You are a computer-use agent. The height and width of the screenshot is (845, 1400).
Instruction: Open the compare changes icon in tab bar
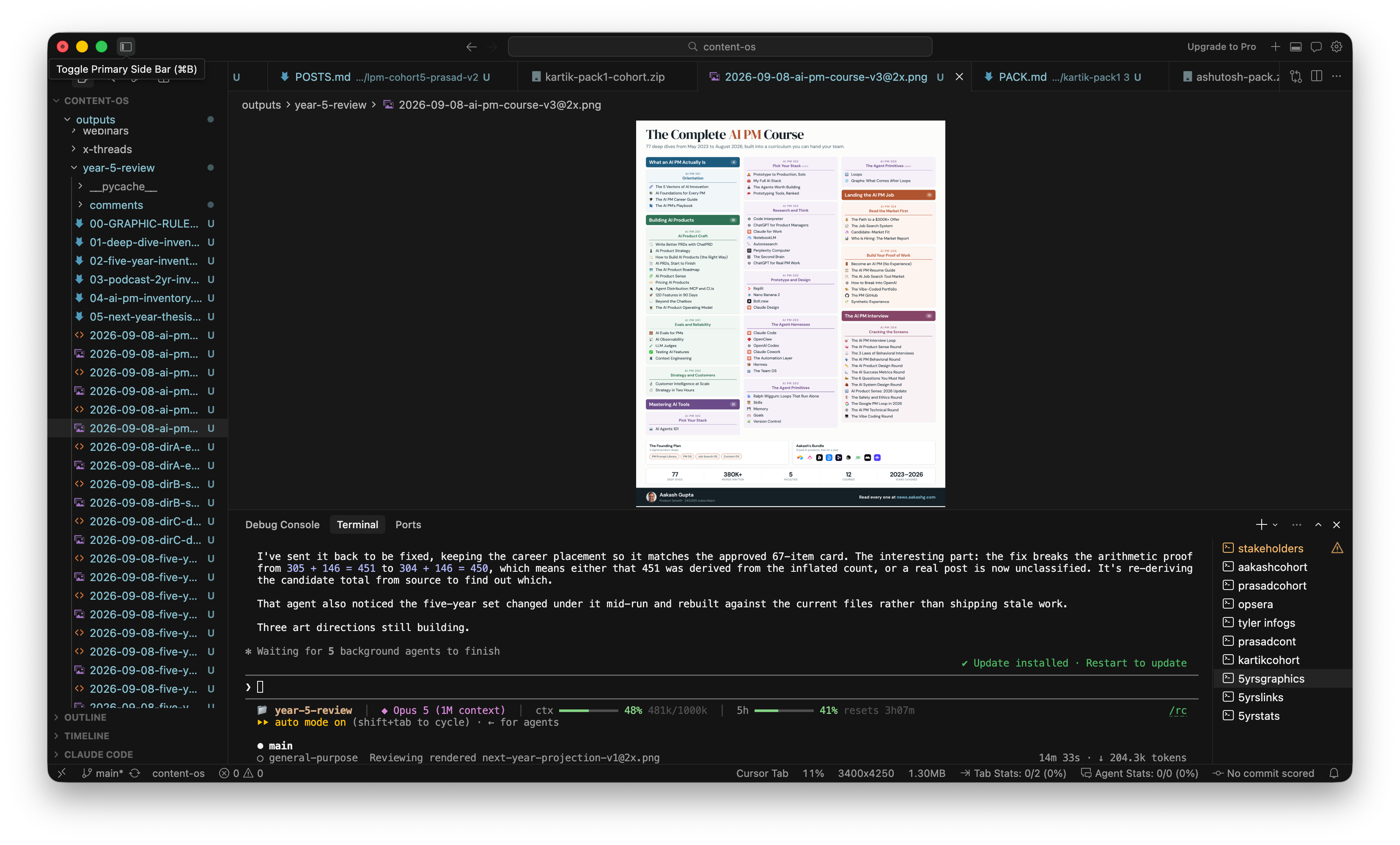[1296, 77]
